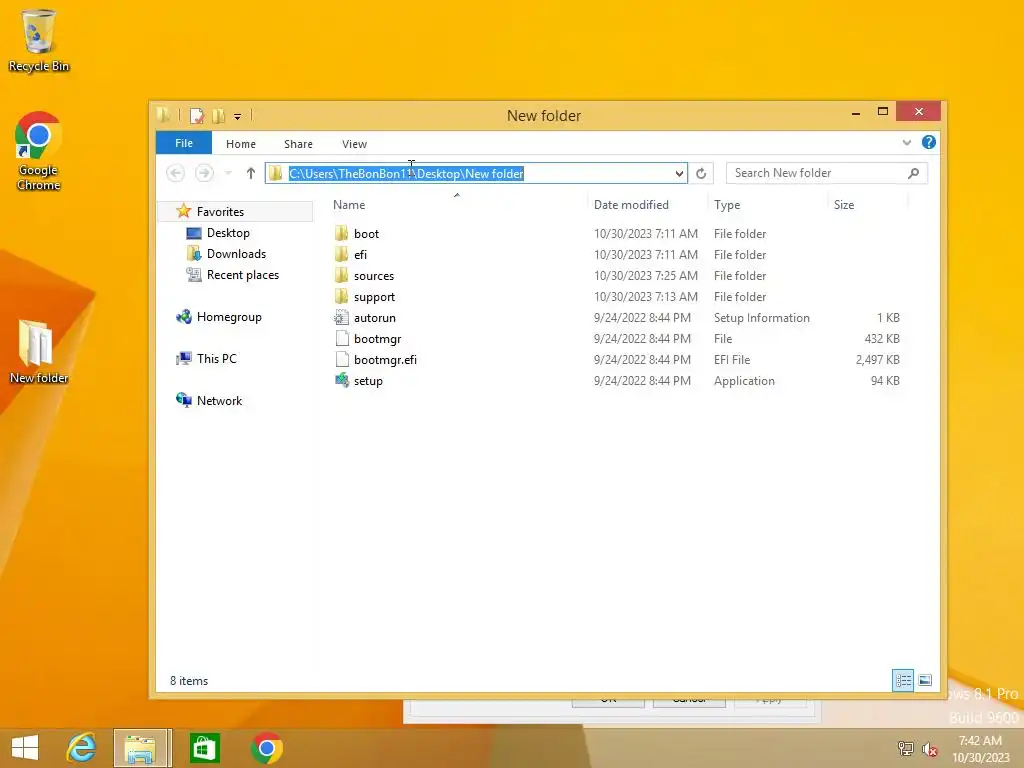Go back using the Back arrow
The height and width of the screenshot is (768, 1024).
point(175,173)
